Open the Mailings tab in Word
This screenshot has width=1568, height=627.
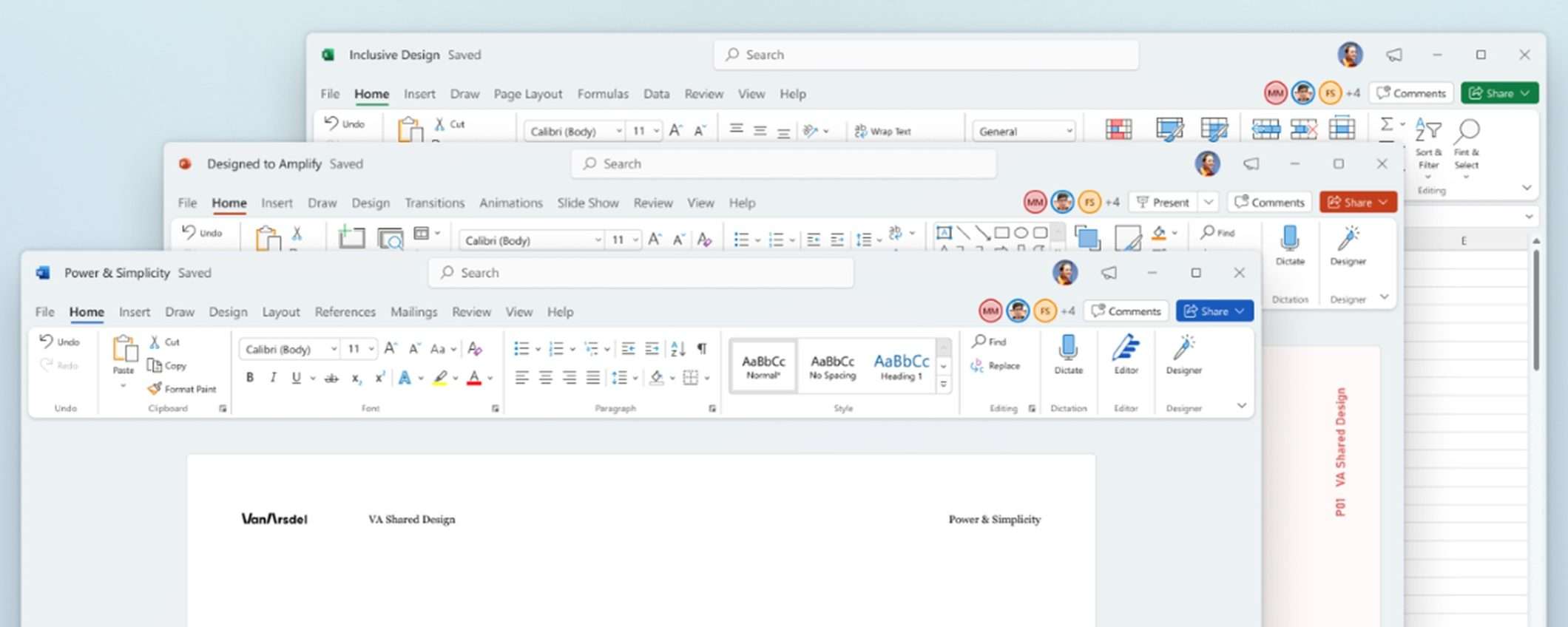click(x=413, y=312)
